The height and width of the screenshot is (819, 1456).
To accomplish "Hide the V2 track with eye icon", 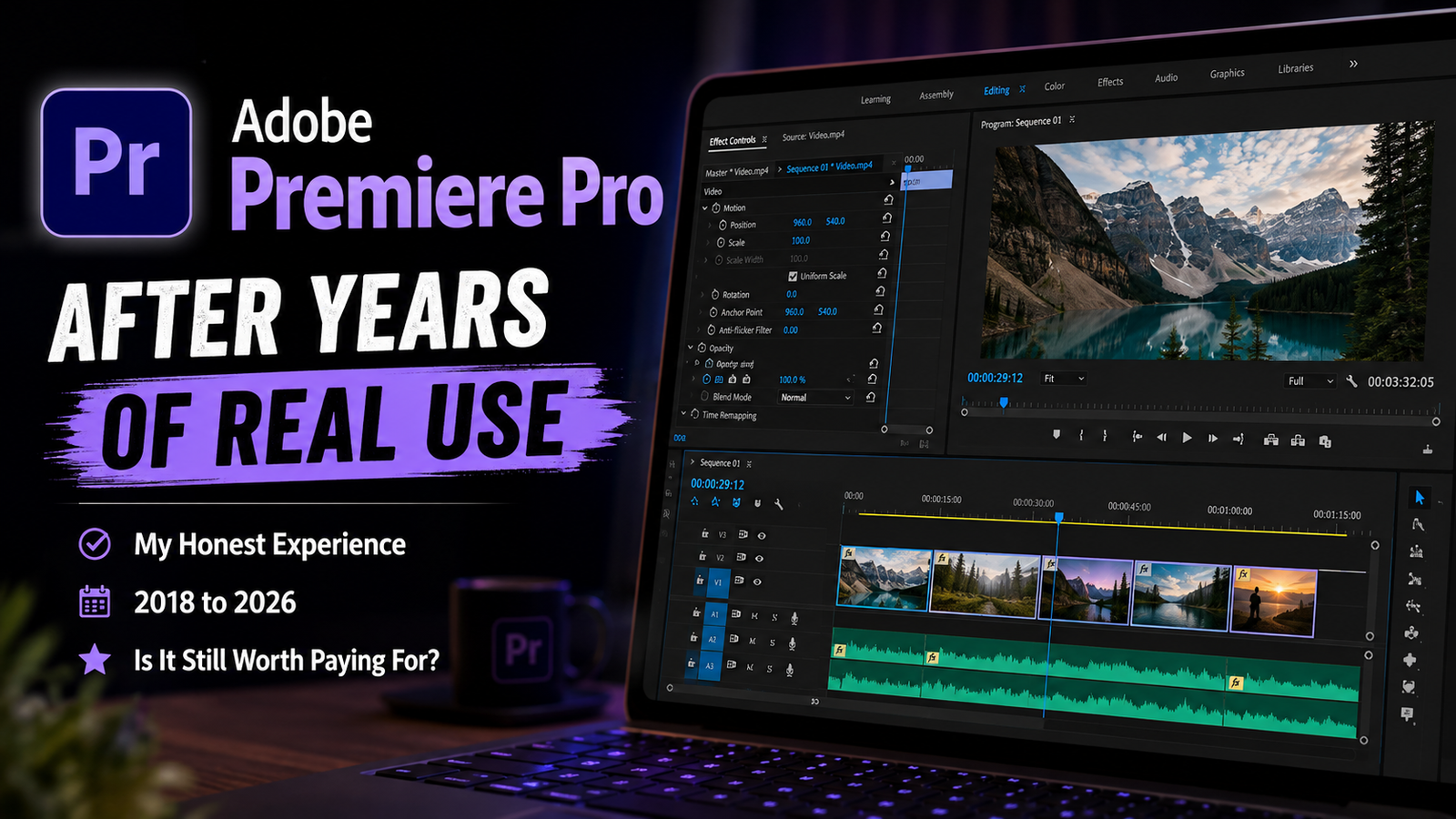I will point(759,558).
